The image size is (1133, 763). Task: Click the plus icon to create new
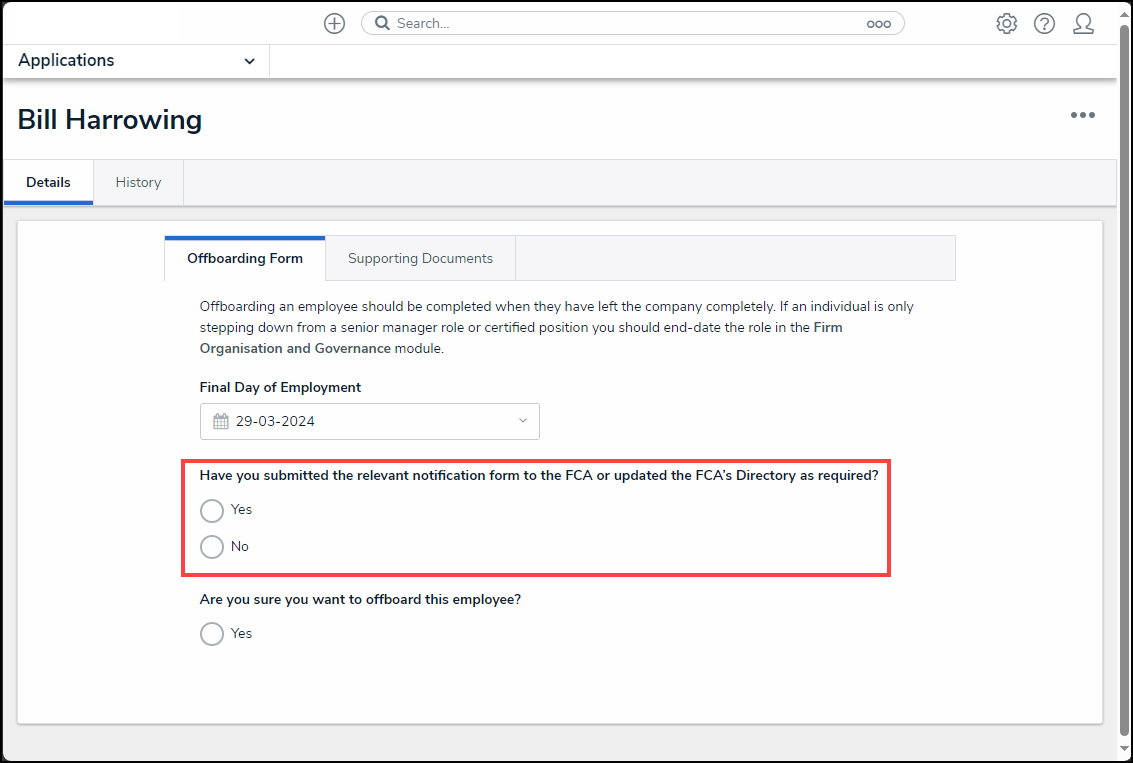pyautogui.click(x=334, y=24)
